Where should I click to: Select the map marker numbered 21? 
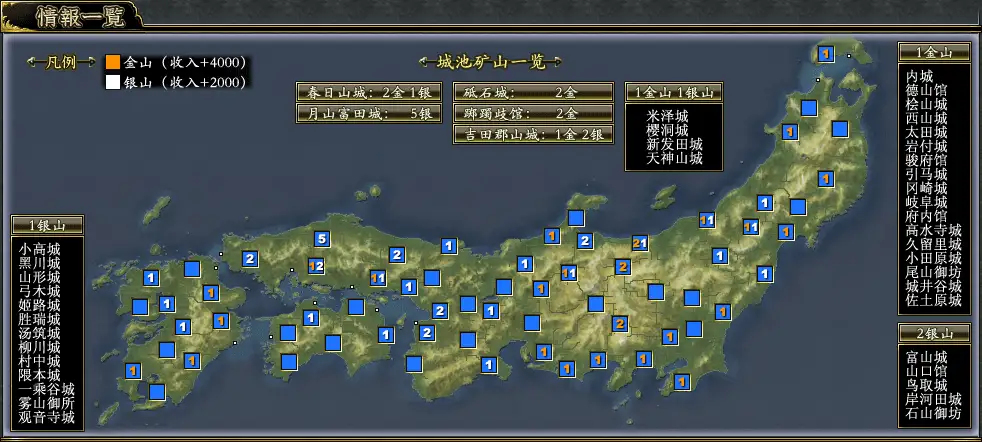639,244
